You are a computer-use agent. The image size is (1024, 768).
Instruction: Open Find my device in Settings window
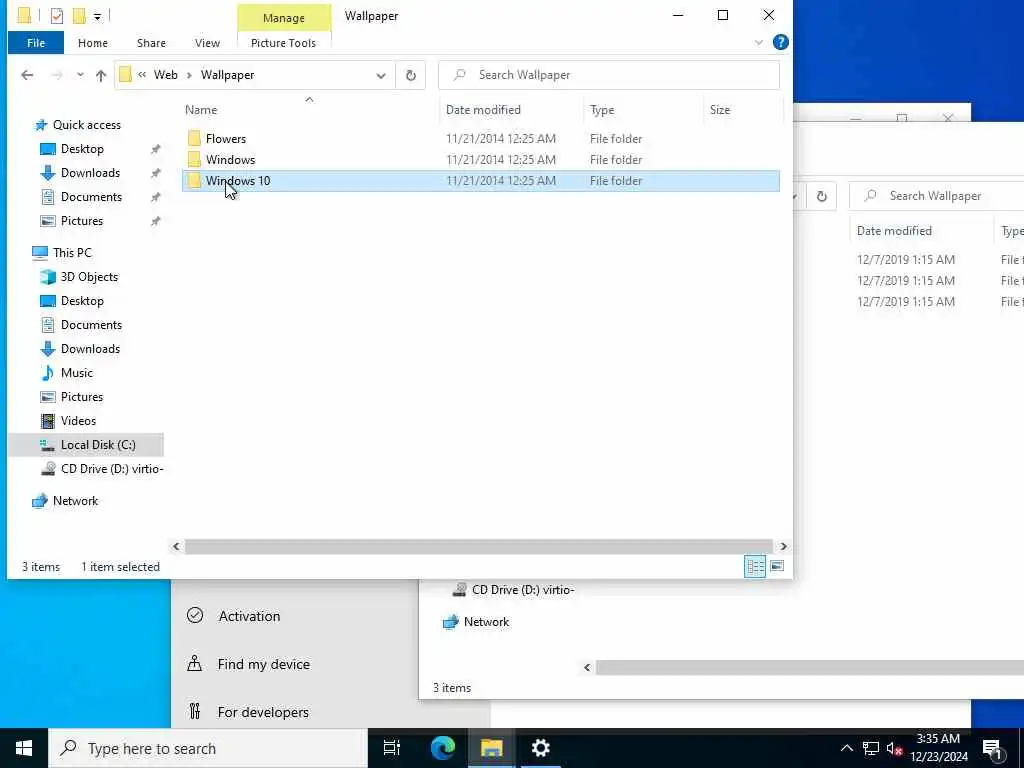(263, 664)
